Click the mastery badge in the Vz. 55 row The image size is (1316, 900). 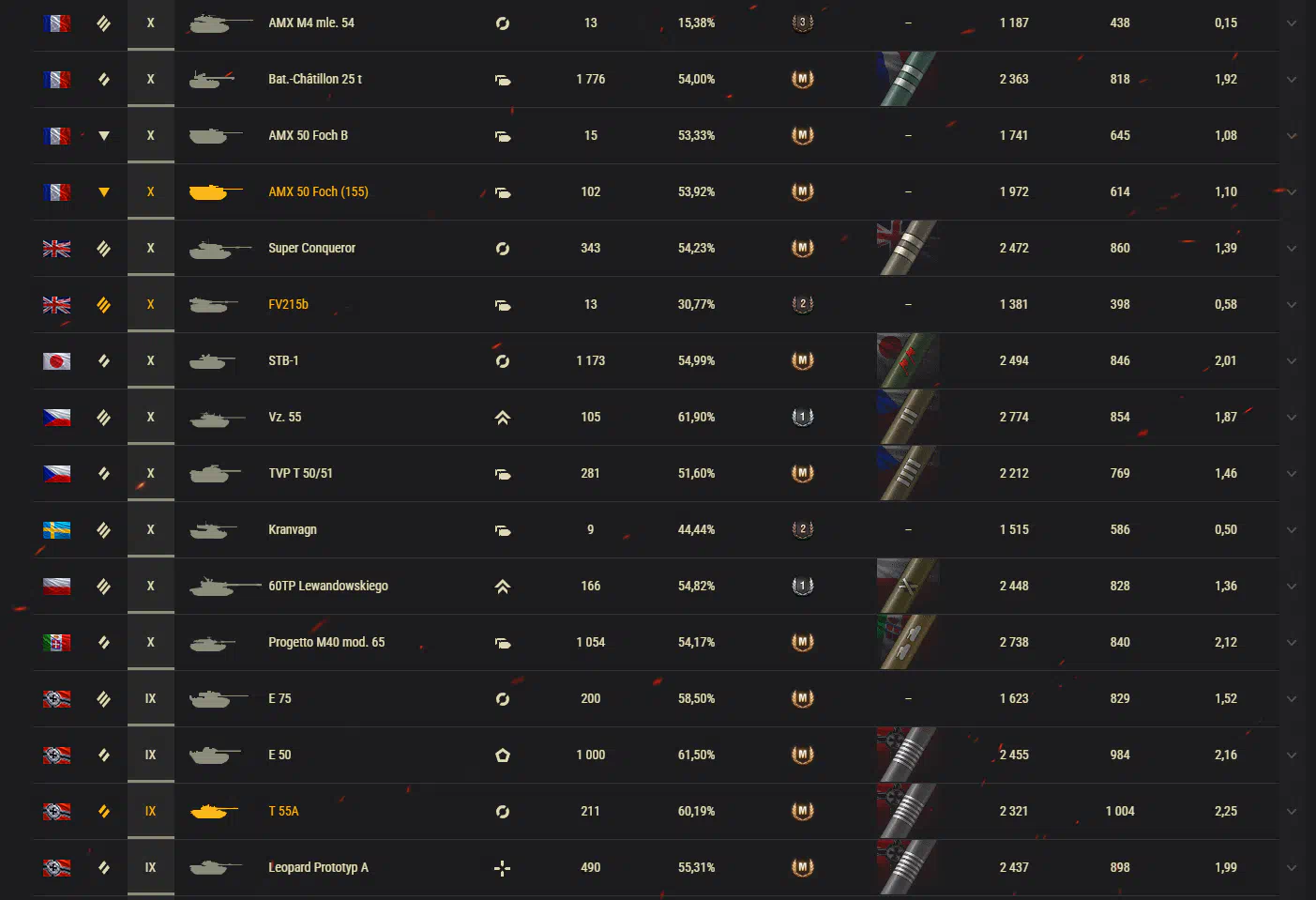coord(802,417)
